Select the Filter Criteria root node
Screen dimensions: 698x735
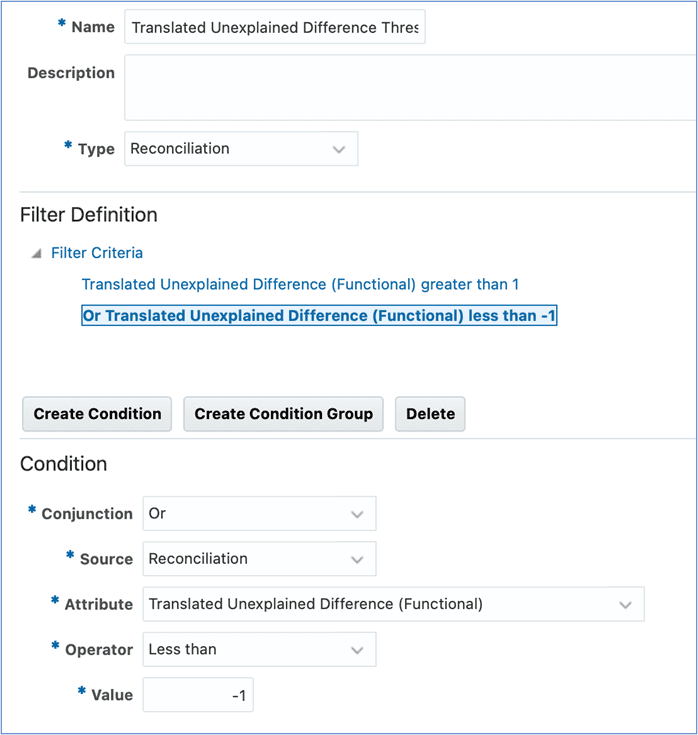pyautogui.click(x=97, y=253)
